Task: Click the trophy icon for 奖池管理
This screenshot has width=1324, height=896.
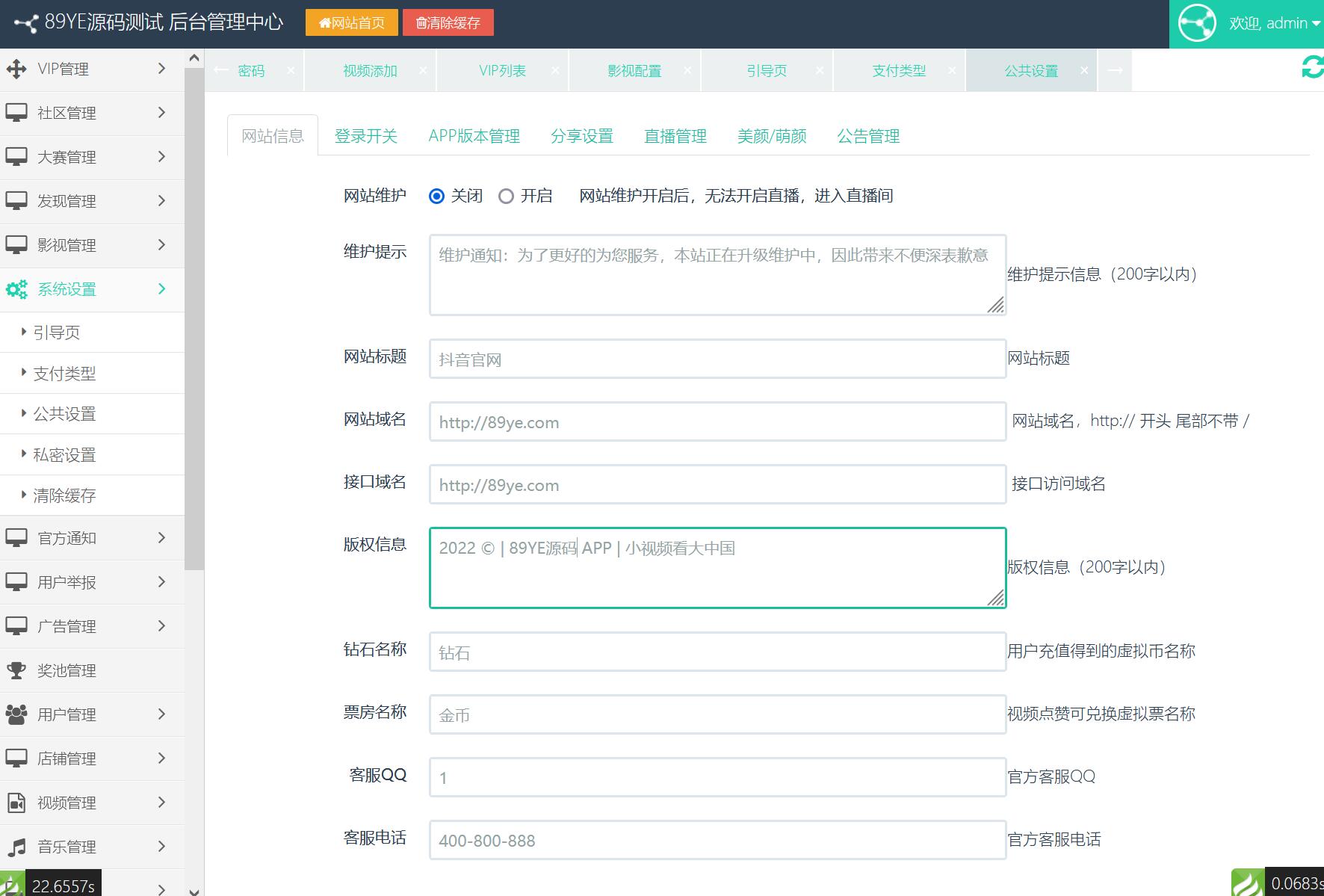Action: click(x=16, y=670)
